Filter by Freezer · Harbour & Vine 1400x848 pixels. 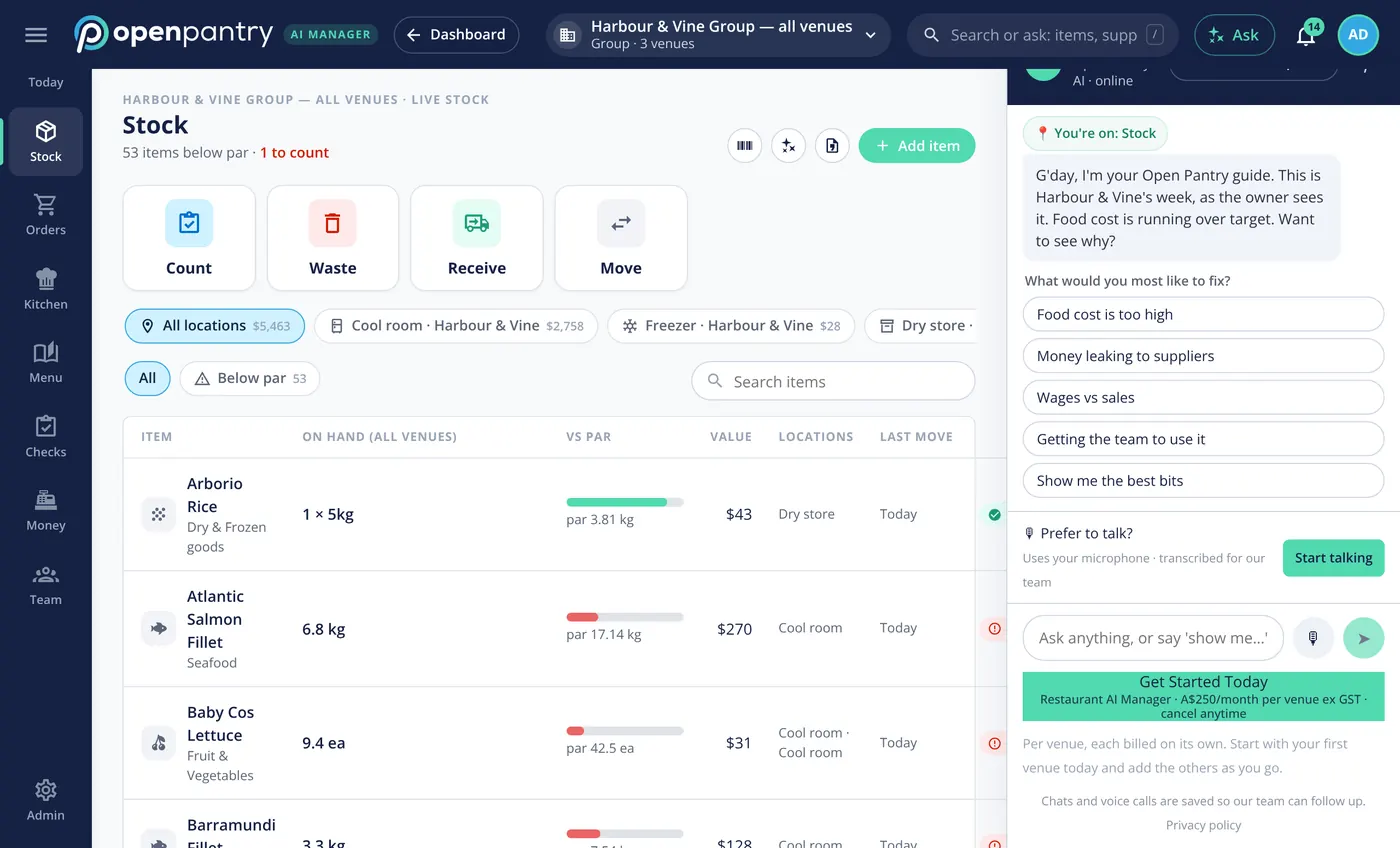point(731,326)
